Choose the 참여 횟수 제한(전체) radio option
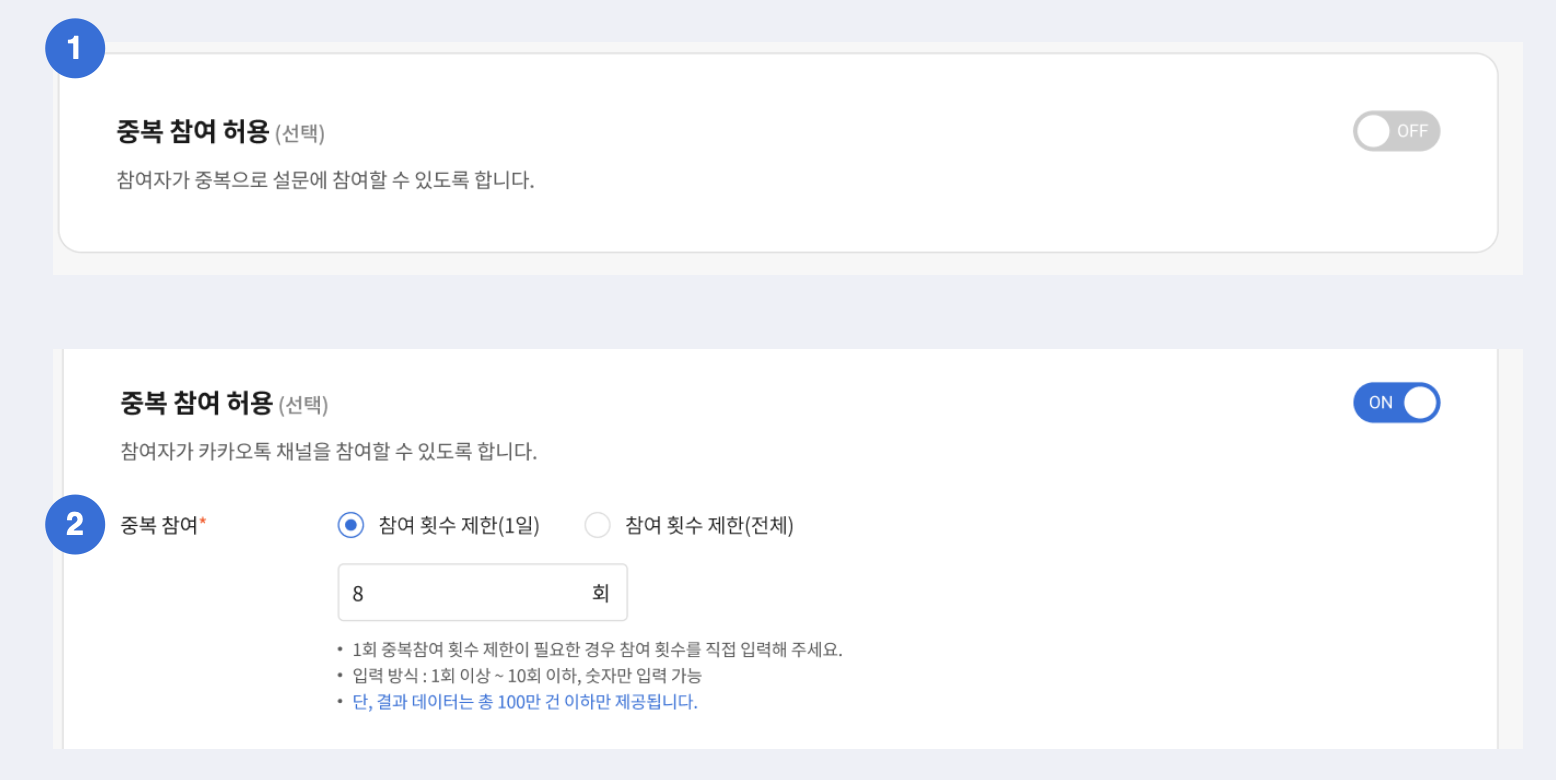 click(597, 525)
